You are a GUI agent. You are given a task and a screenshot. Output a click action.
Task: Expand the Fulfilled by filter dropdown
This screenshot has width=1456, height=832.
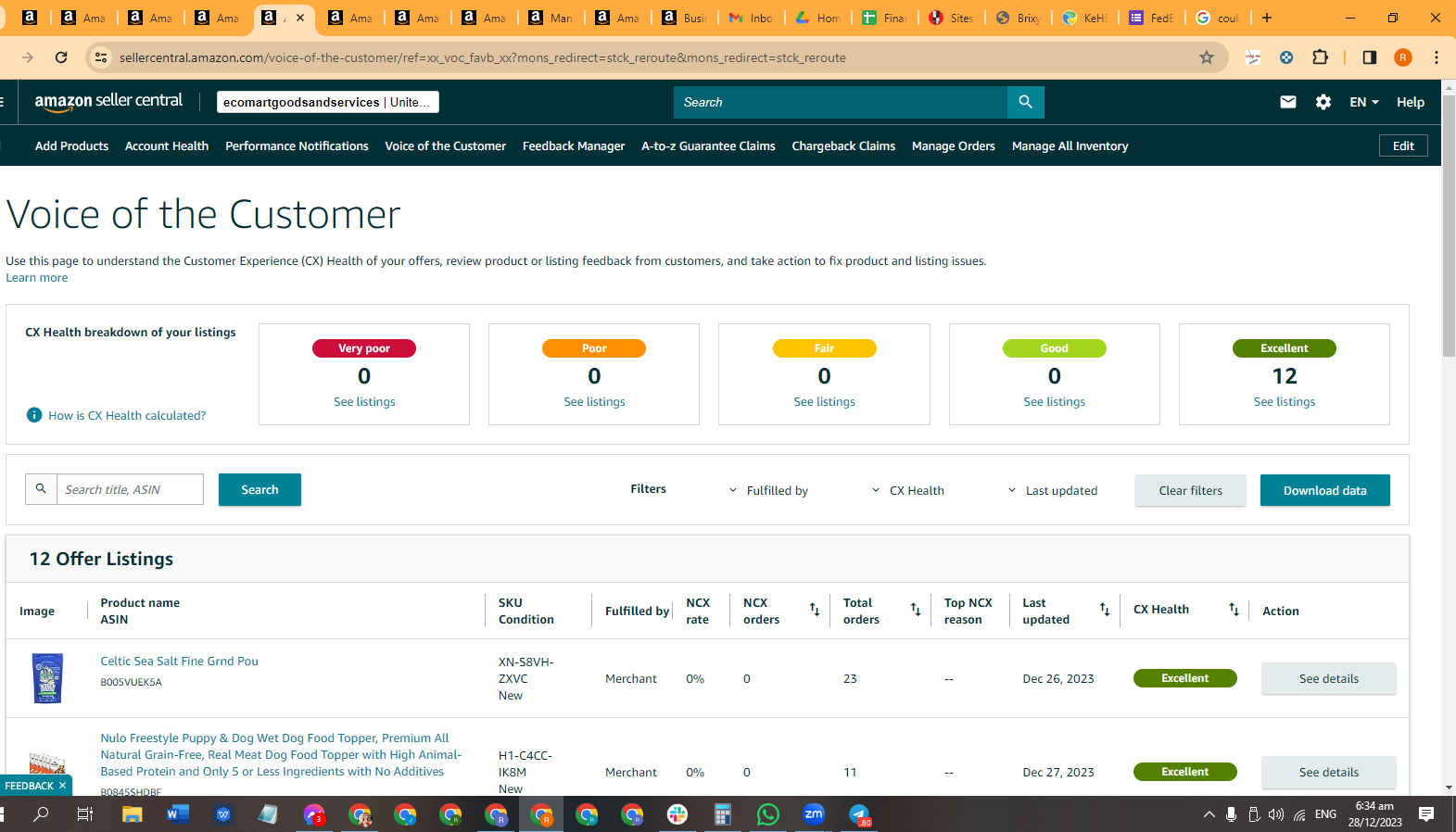tap(768, 490)
